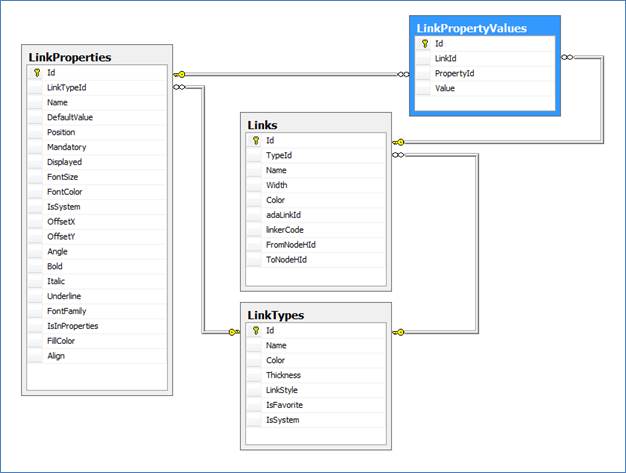Screen dimensions: 626x473
Task: Click the LinkStyle column in LinkTypes
Action: tap(282, 390)
